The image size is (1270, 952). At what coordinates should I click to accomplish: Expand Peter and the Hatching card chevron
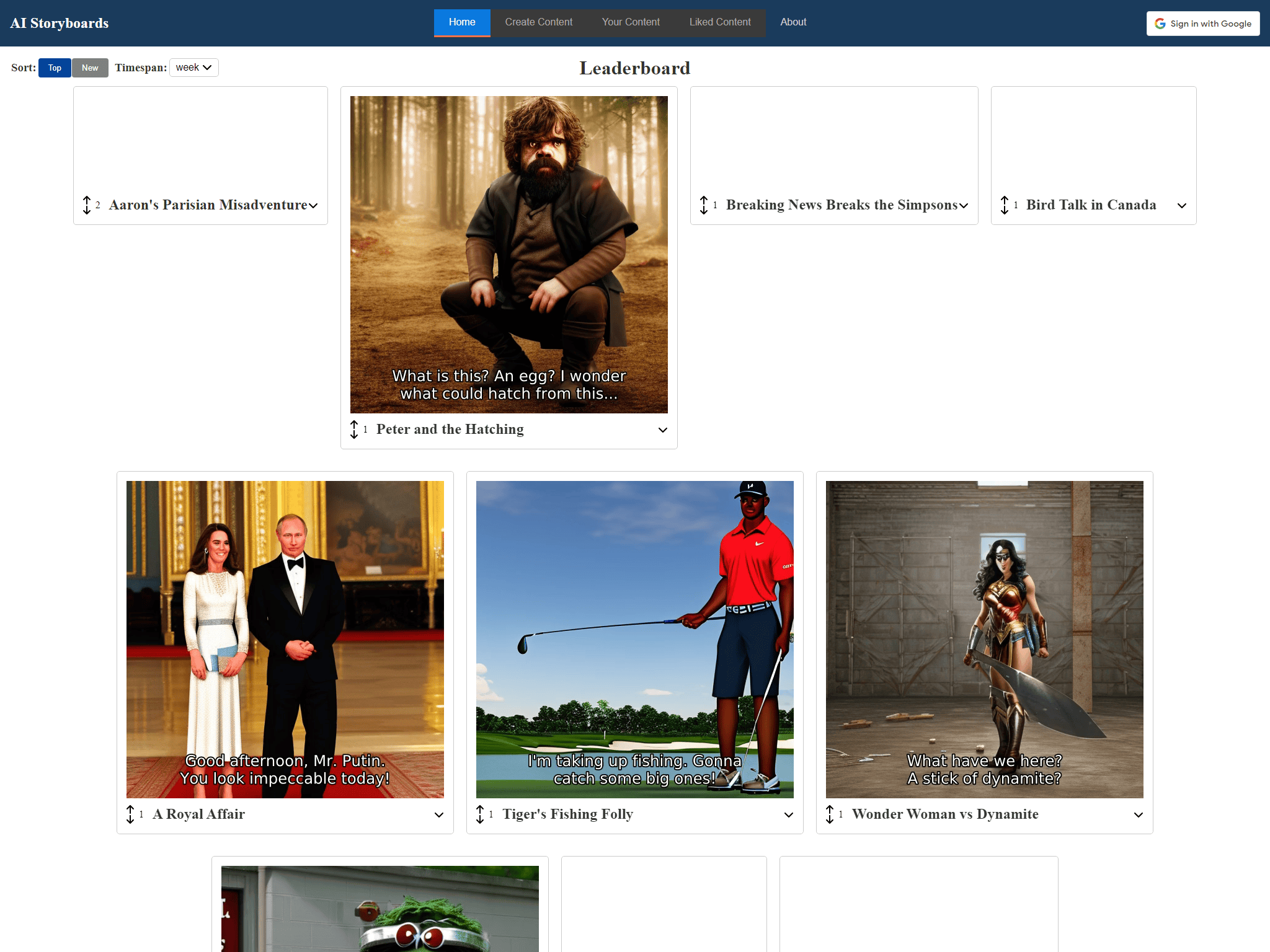click(x=663, y=430)
